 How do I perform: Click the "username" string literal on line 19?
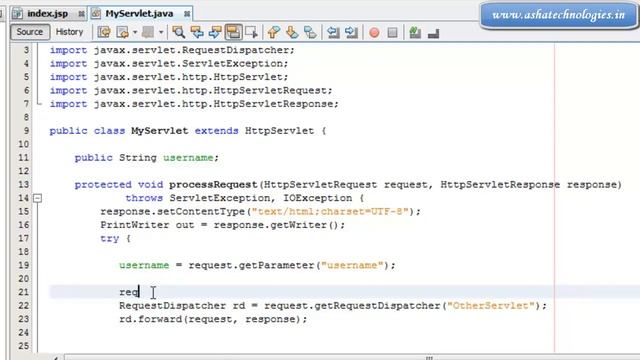point(352,266)
